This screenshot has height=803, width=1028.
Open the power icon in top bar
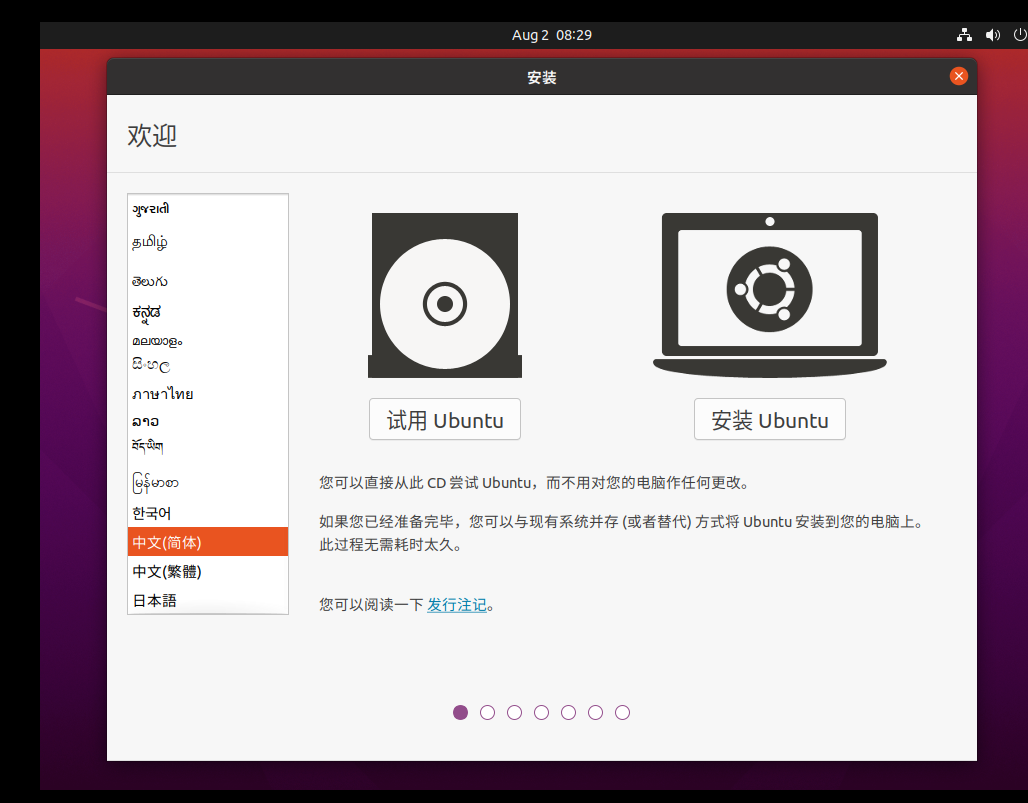pos(1020,35)
